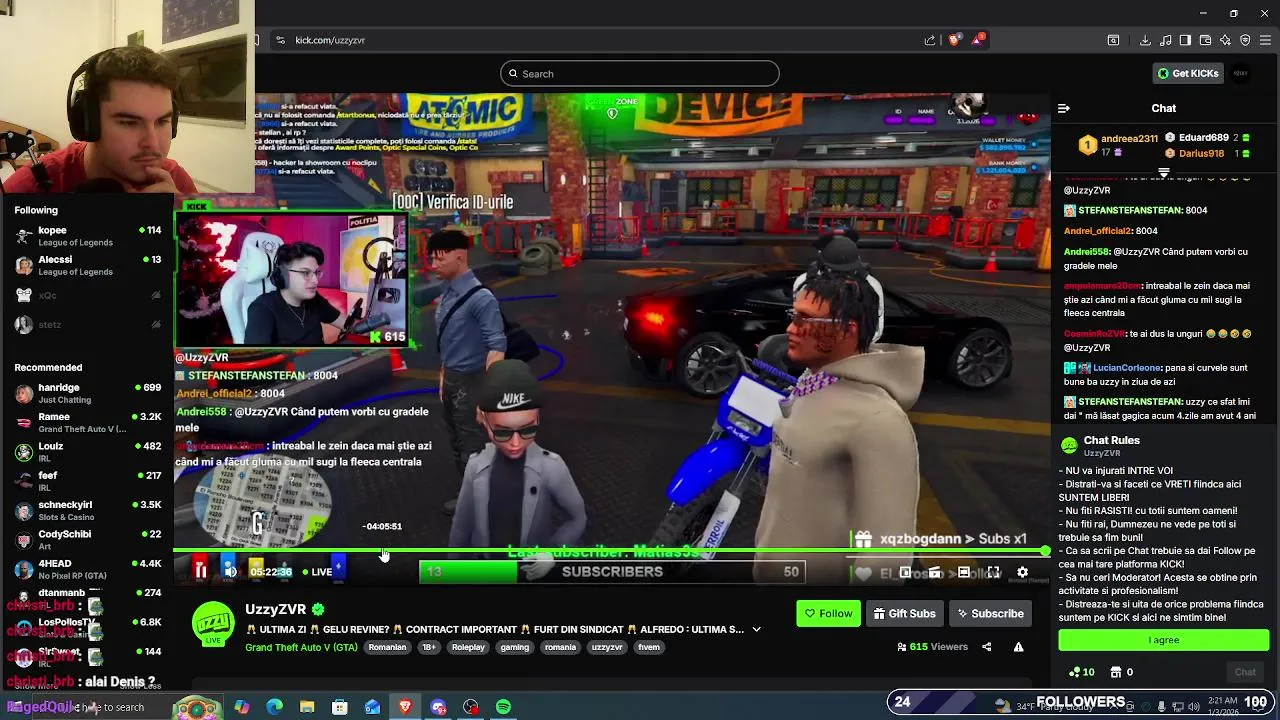
Task: Click the disabled Chat send button
Action: (1245, 672)
